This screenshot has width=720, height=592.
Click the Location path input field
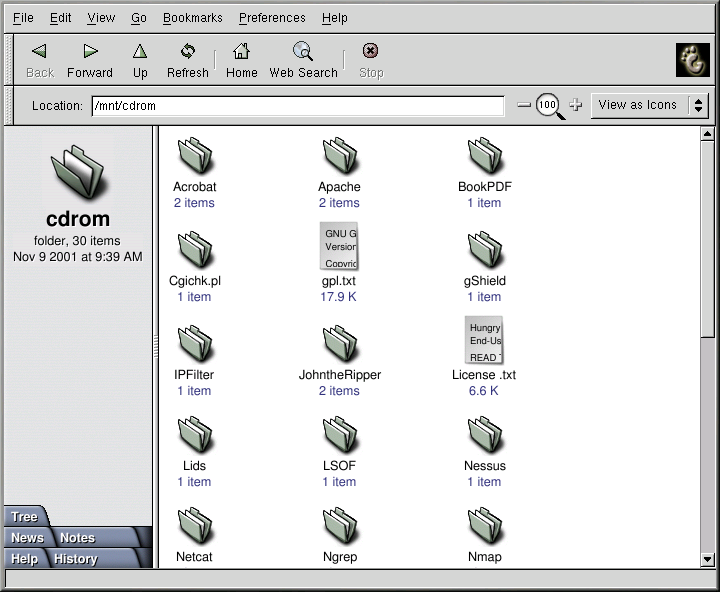pos(297,105)
